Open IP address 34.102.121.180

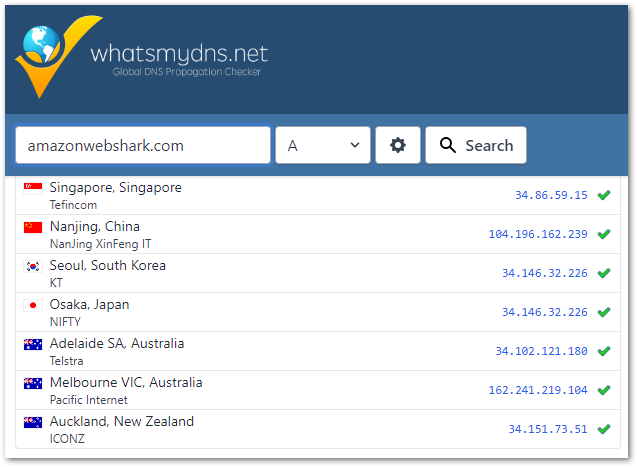pos(542,351)
